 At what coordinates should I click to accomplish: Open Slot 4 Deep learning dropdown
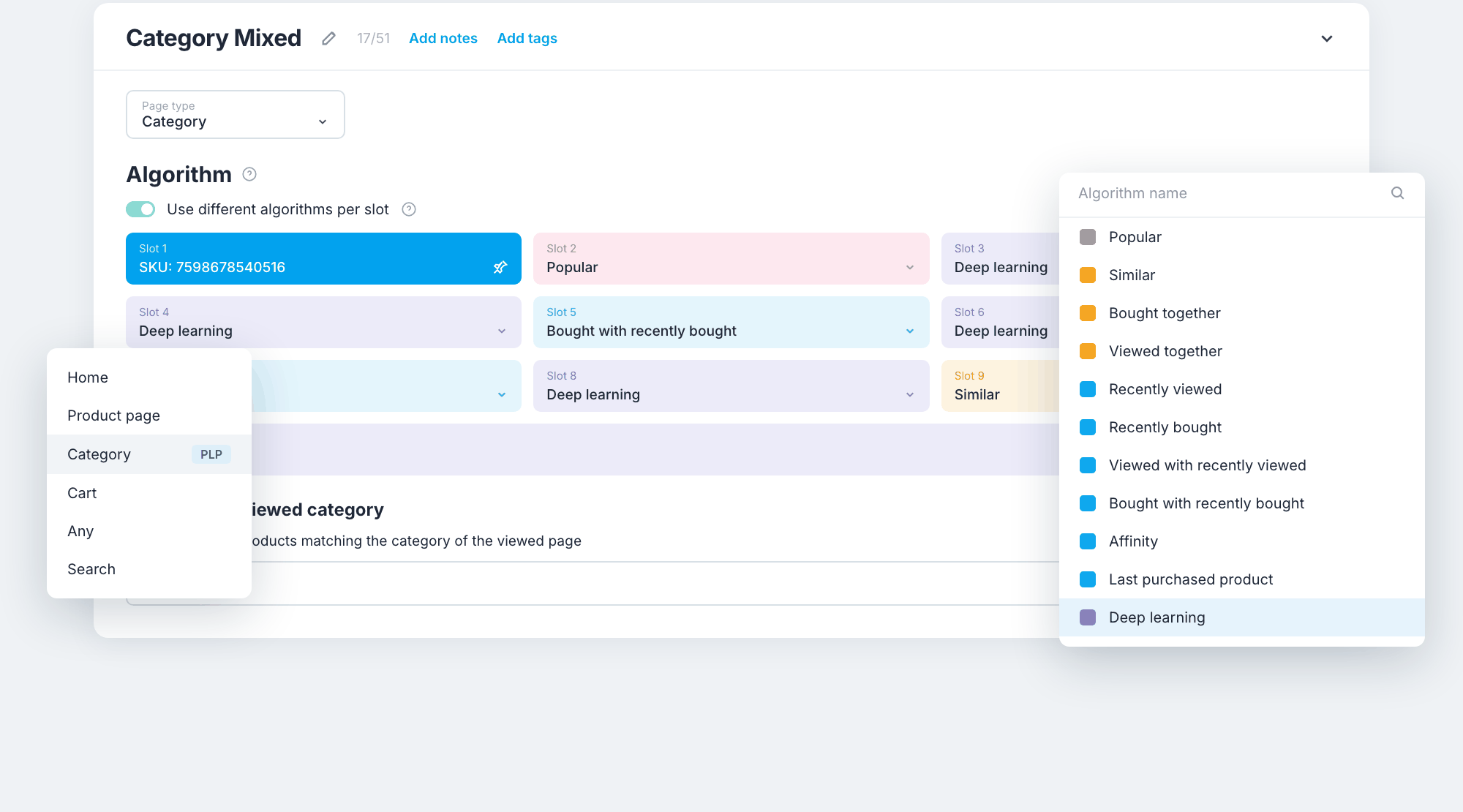pyautogui.click(x=323, y=322)
